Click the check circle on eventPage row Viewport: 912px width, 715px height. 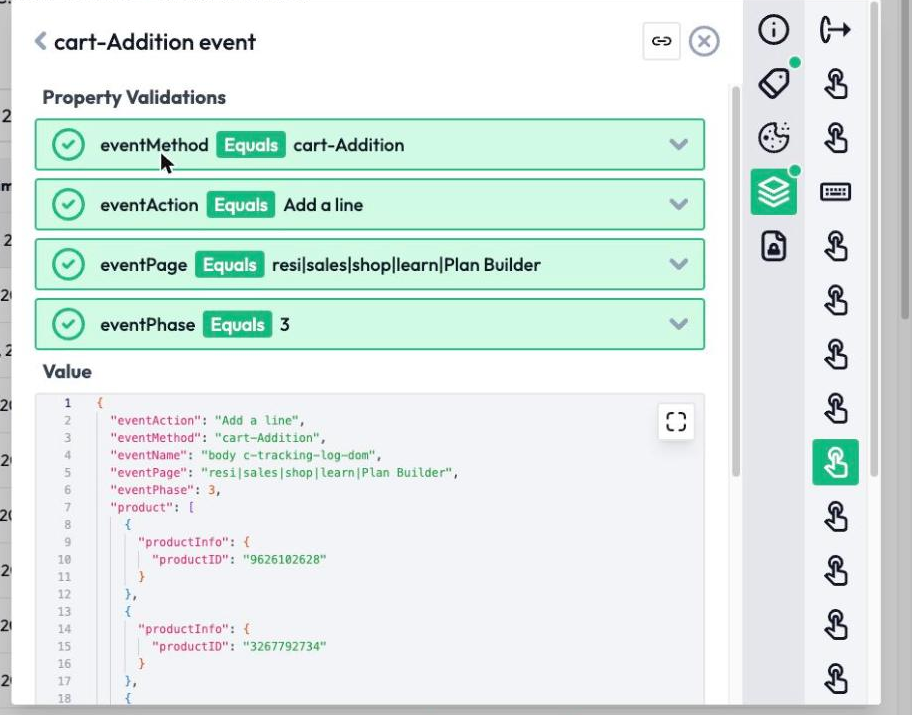pyautogui.click(x=68, y=264)
